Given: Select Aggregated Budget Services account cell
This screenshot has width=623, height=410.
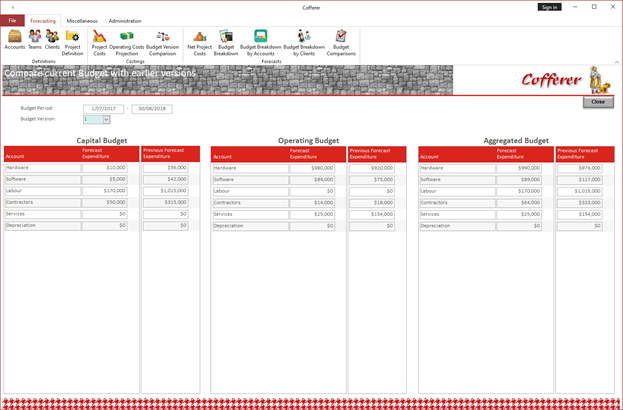Looking at the screenshot, I should pyautogui.click(x=458, y=215).
